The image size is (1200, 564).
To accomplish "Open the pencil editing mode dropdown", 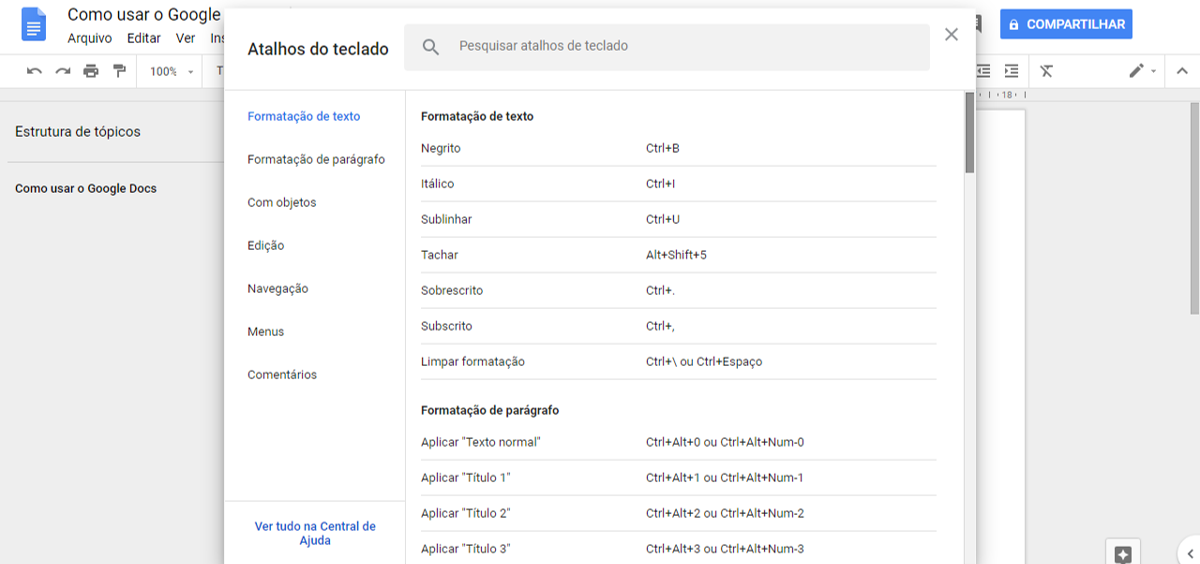I will pos(1142,71).
